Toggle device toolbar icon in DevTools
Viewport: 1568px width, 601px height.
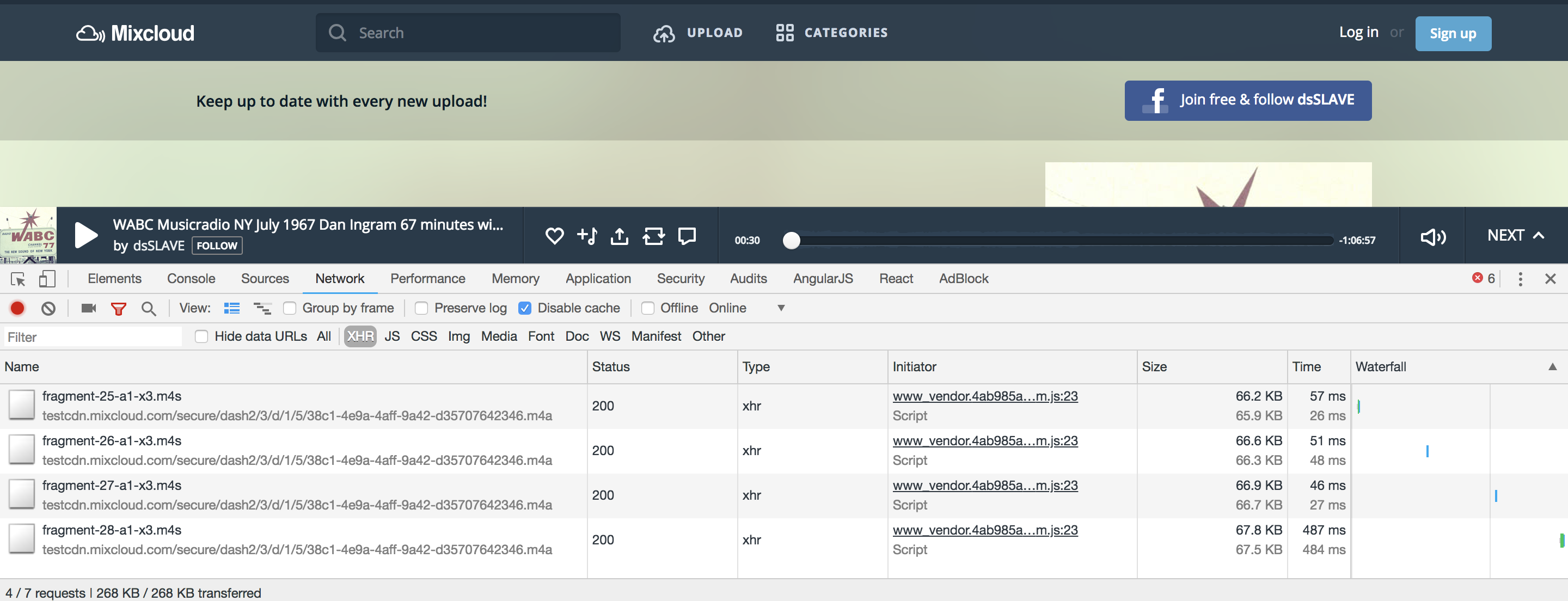(x=47, y=279)
